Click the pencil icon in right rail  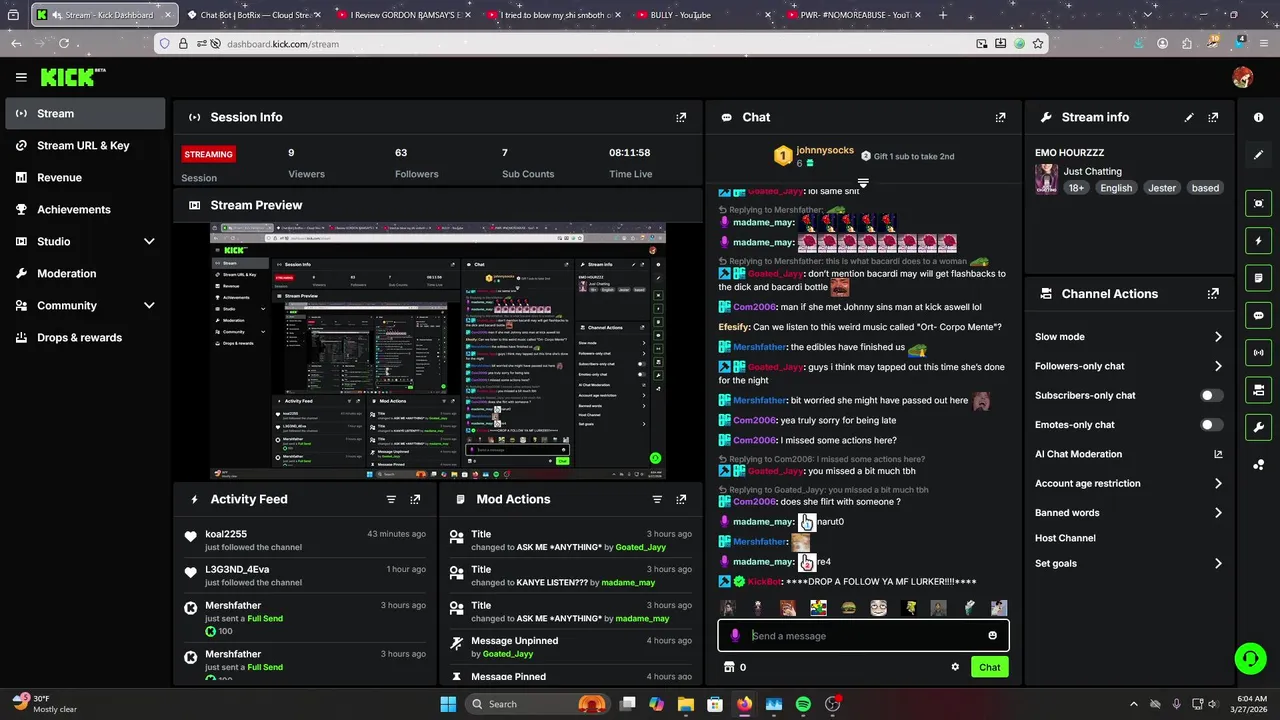[1258, 155]
